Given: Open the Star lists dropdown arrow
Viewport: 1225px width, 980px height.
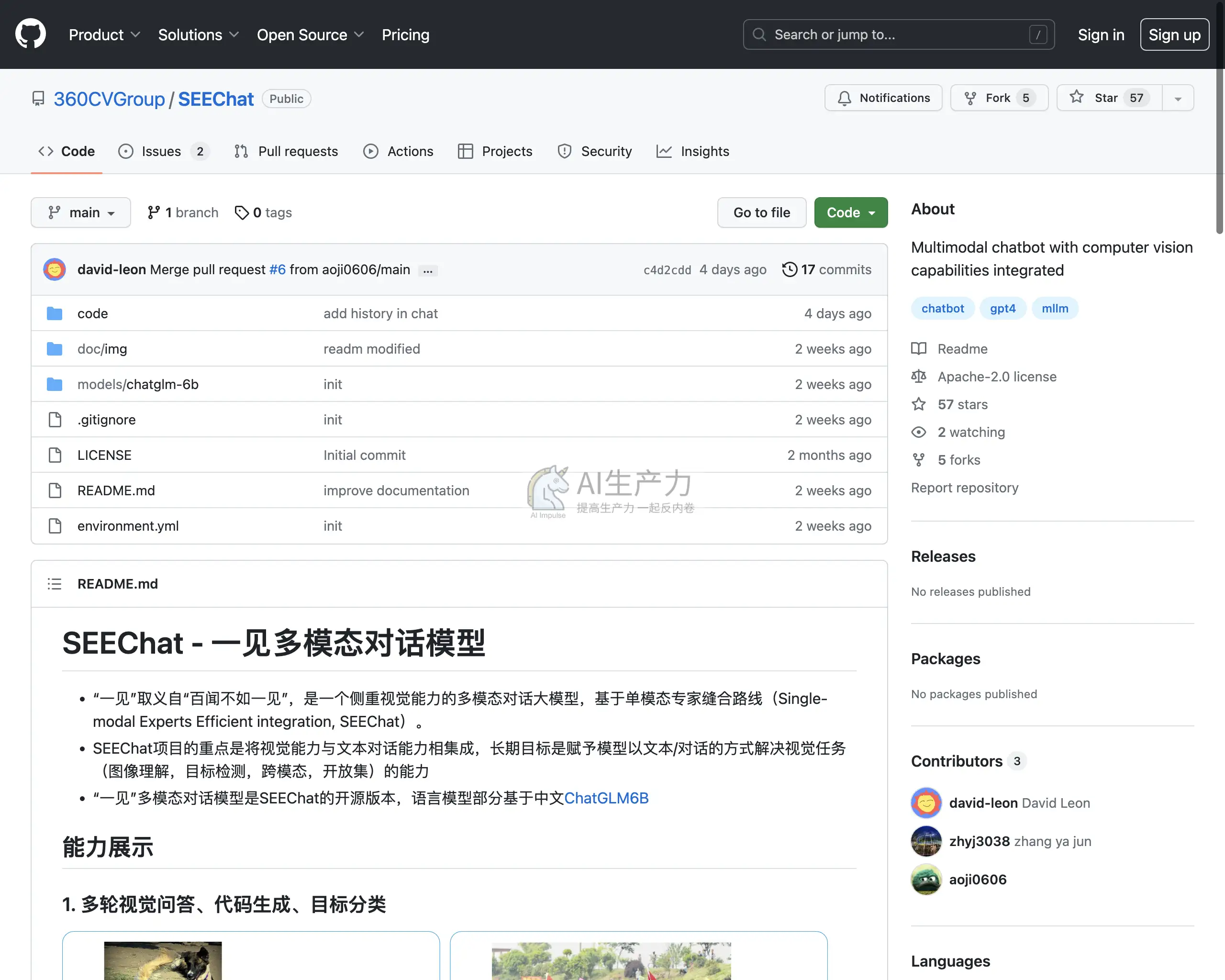Looking at the screenshot, I should pos(1178,98).
